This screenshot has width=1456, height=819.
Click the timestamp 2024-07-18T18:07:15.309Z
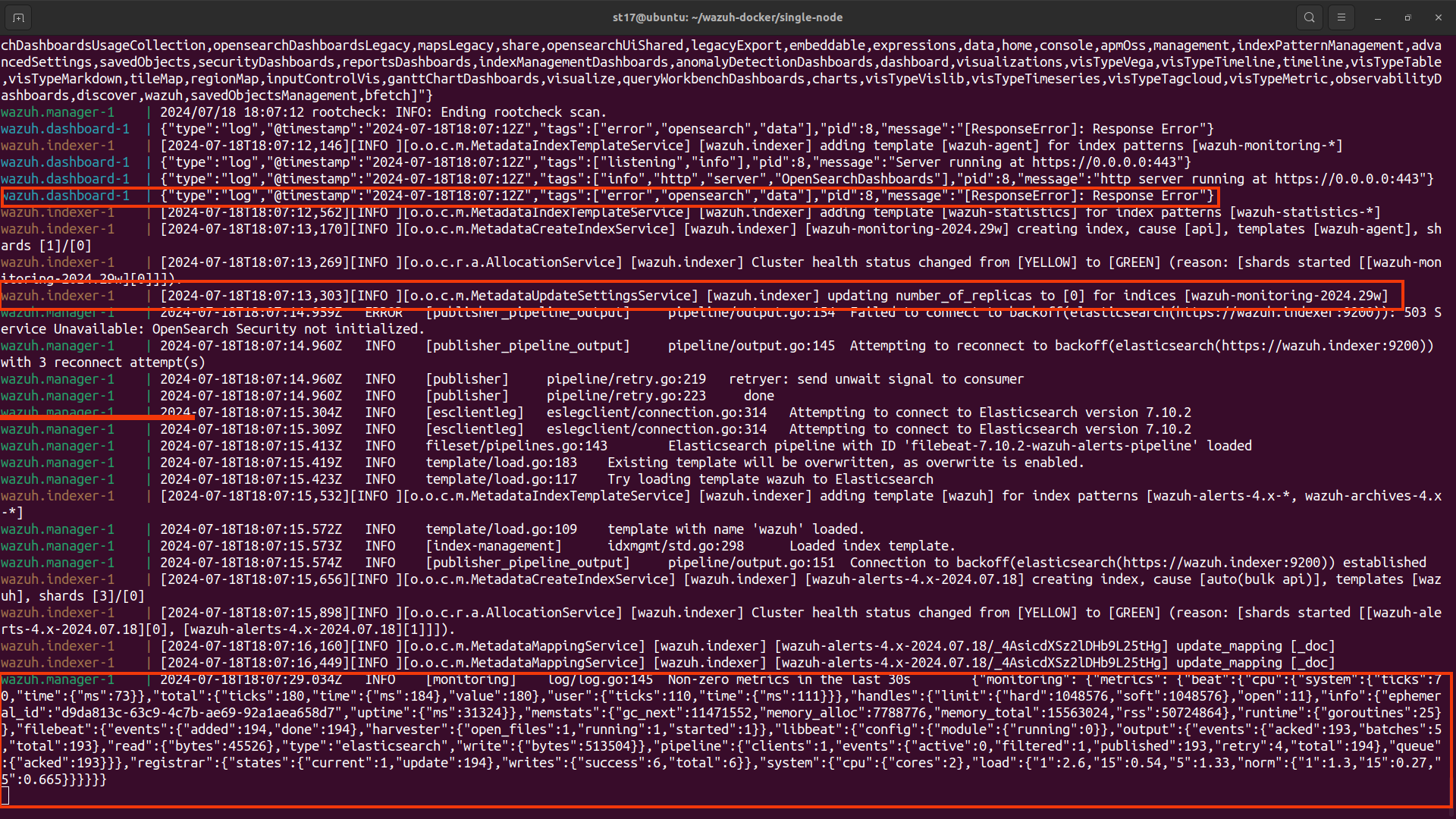pos(251,429)
